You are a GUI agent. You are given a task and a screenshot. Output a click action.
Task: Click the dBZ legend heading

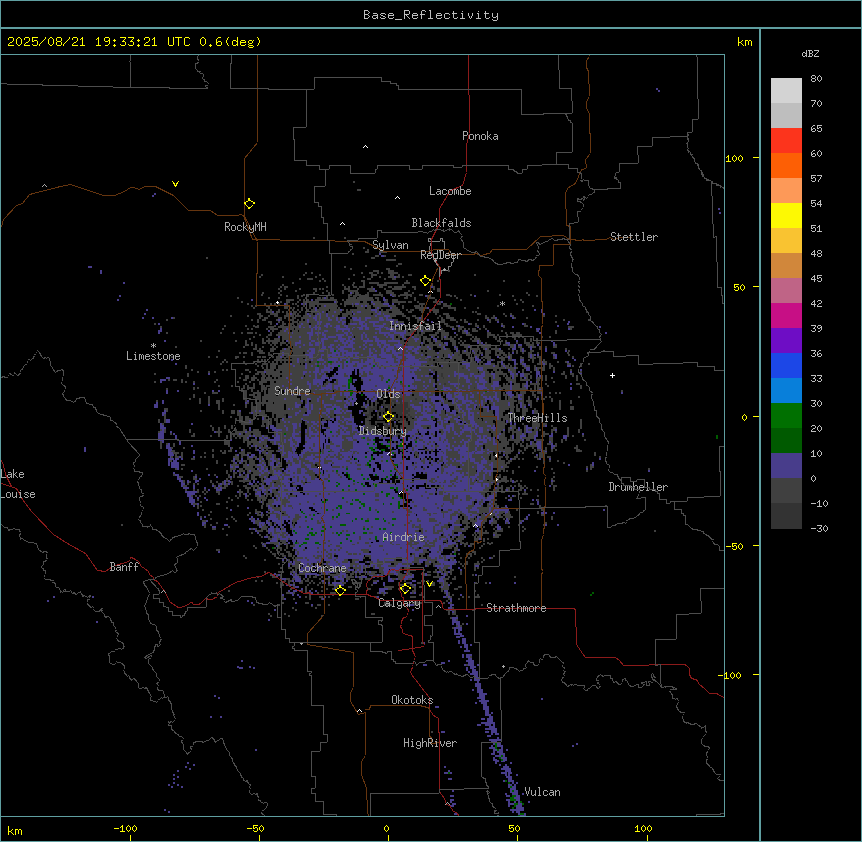(810, 53)
